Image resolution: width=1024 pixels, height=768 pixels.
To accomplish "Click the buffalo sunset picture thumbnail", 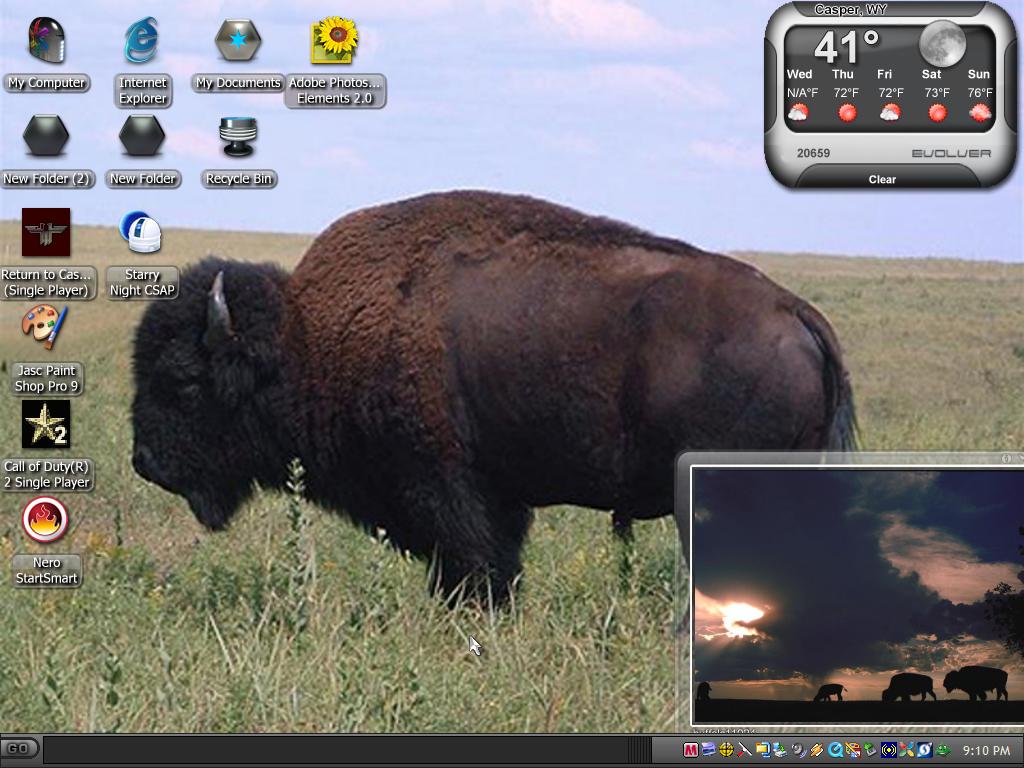I will [858, 595].
